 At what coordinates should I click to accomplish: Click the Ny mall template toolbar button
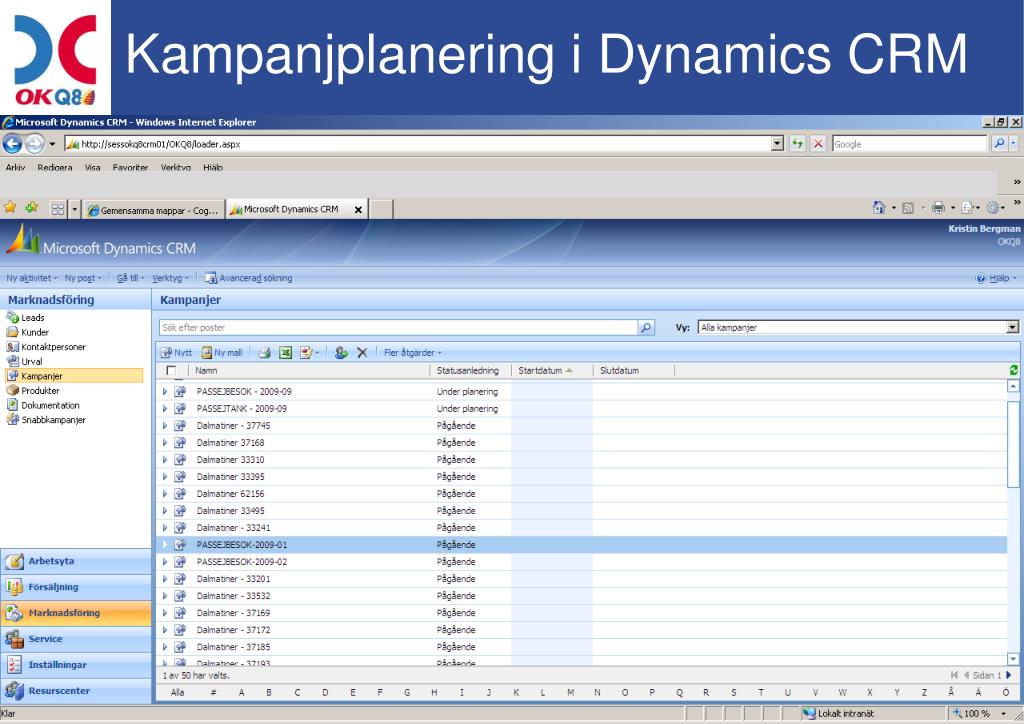pyautogui.click(x=221, y=353)
